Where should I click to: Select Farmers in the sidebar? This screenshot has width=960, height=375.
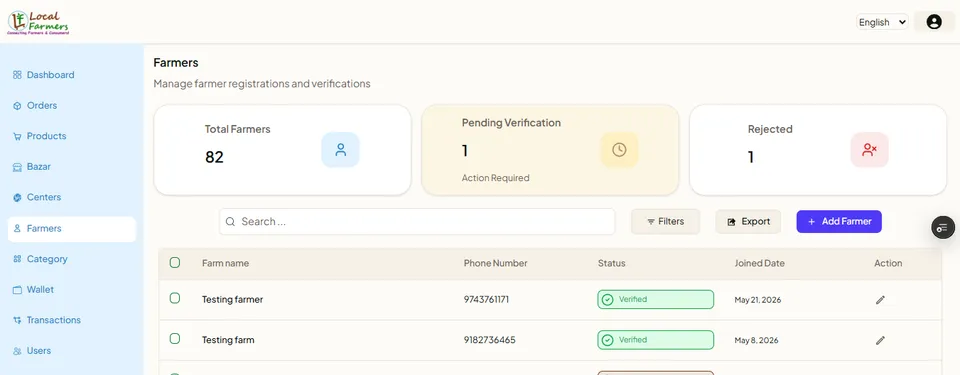[72, 229]
